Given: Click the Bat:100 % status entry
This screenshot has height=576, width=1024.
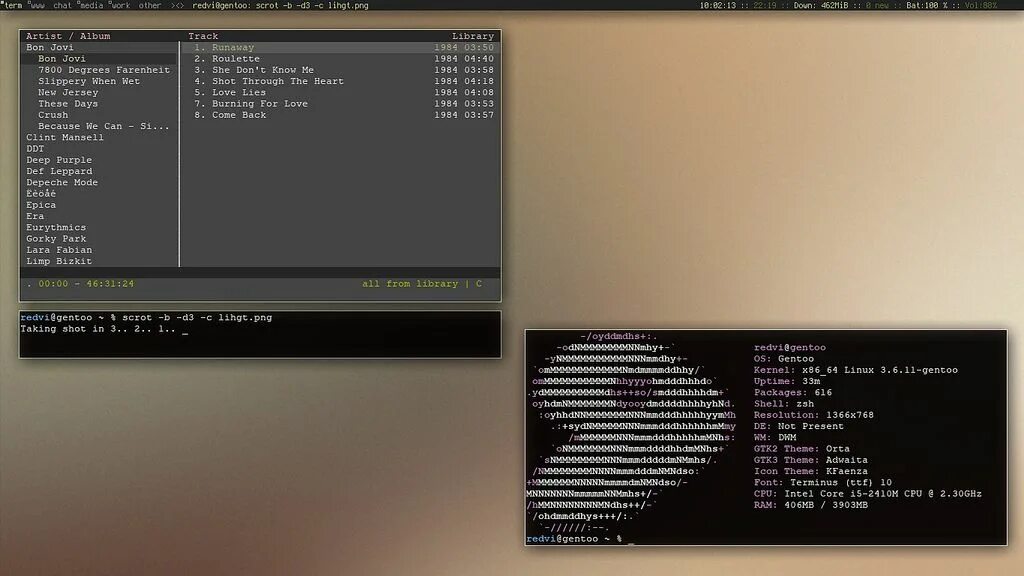Looking at the screenshot, I should click(x=927, y=5).
